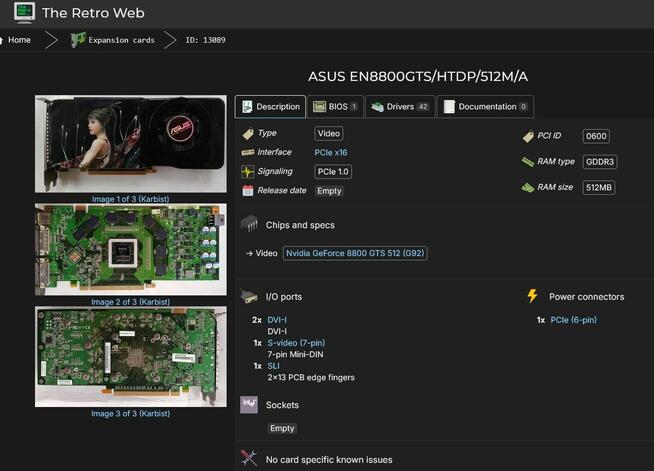Click the Chips and specs heading
Screen dimensions: 654x471
(x=300, y=225)
